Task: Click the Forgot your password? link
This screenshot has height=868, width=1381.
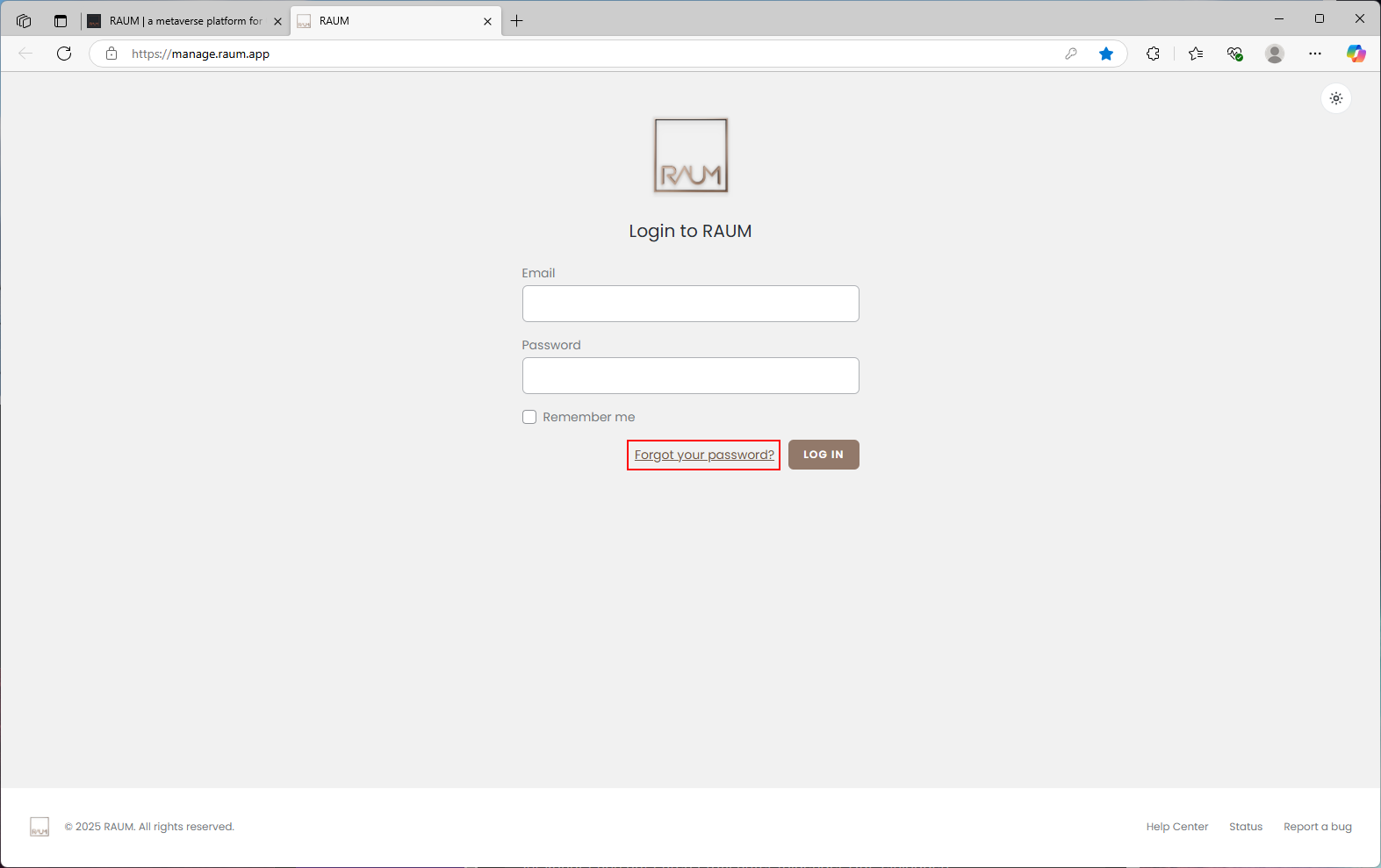Action: coord(704,455)
